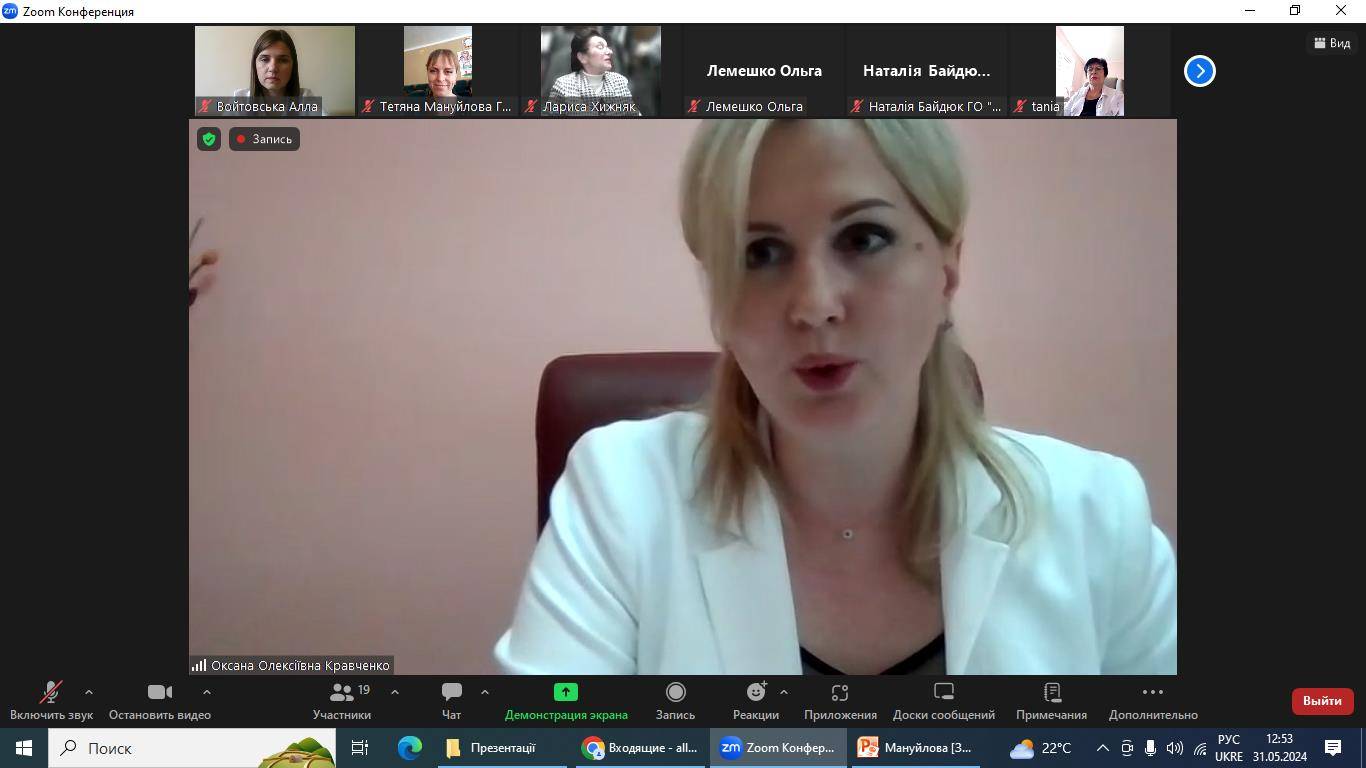Open Реакции reactions menu
Viewport: 1366px width, 768px height.
pyautogui.click(x=756, y=701)
